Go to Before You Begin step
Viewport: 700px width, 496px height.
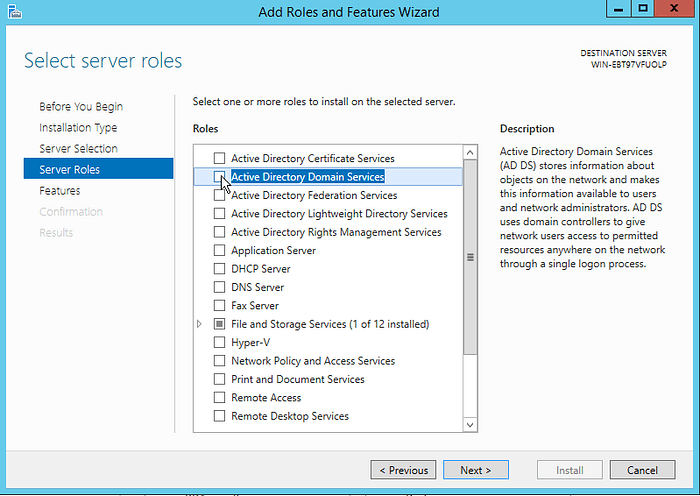coord(81,107)
